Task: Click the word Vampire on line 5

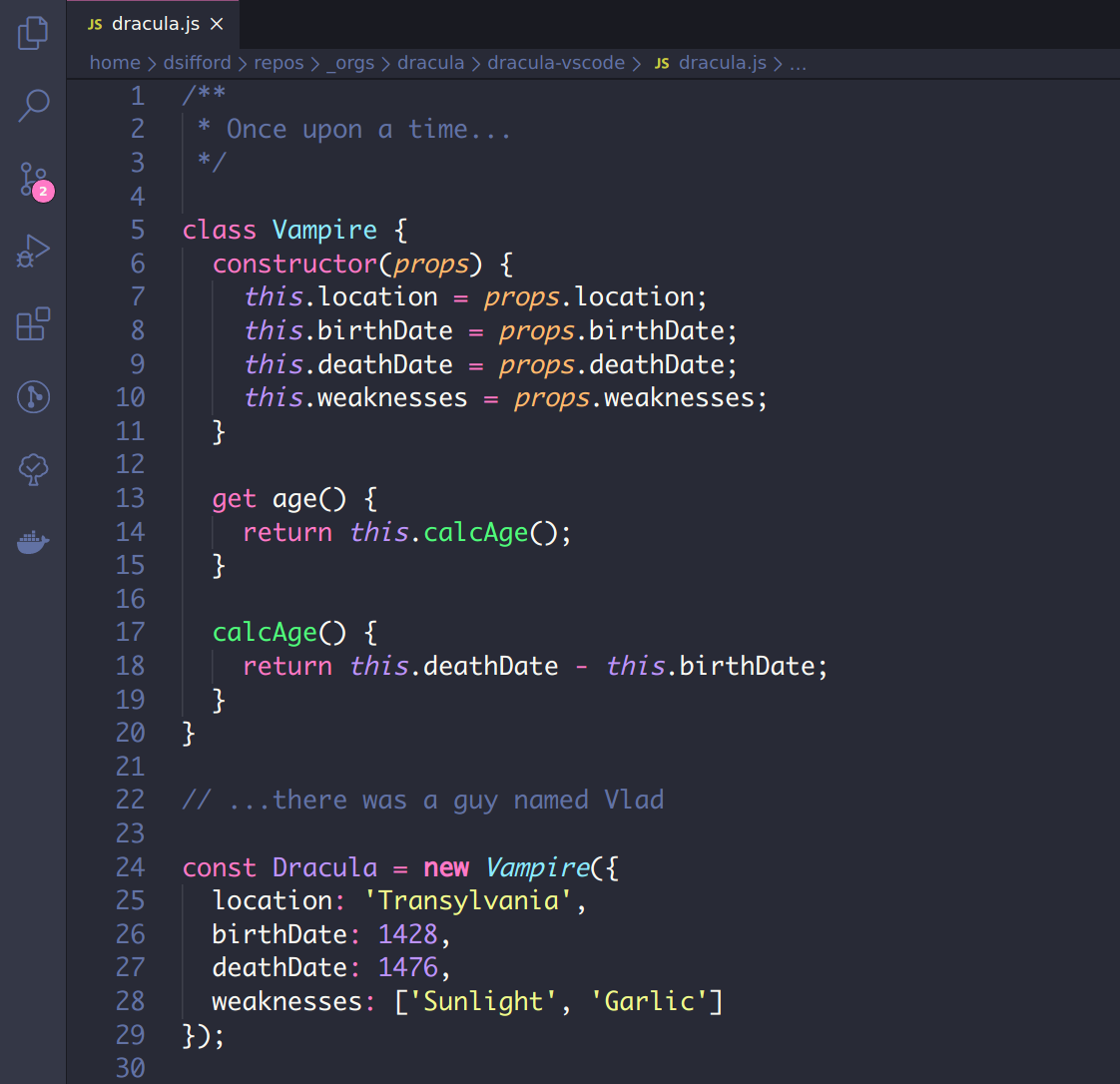Action: click(324, 230)
